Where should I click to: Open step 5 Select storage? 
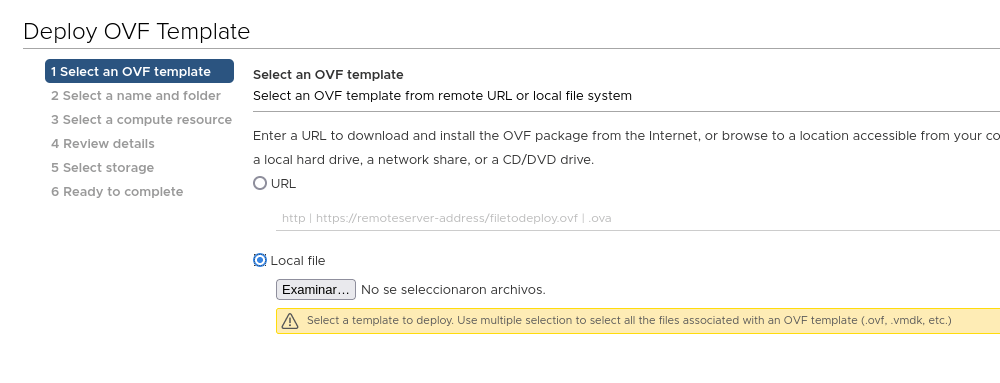[103, 168]
